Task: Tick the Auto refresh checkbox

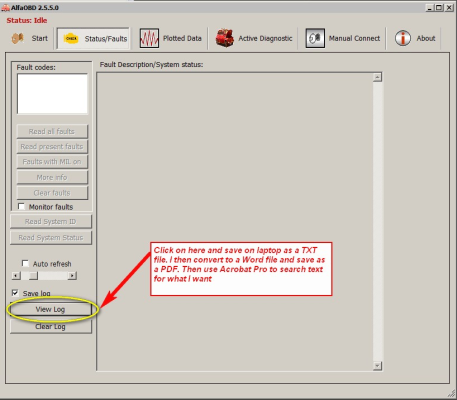Action: coord(25,264)
